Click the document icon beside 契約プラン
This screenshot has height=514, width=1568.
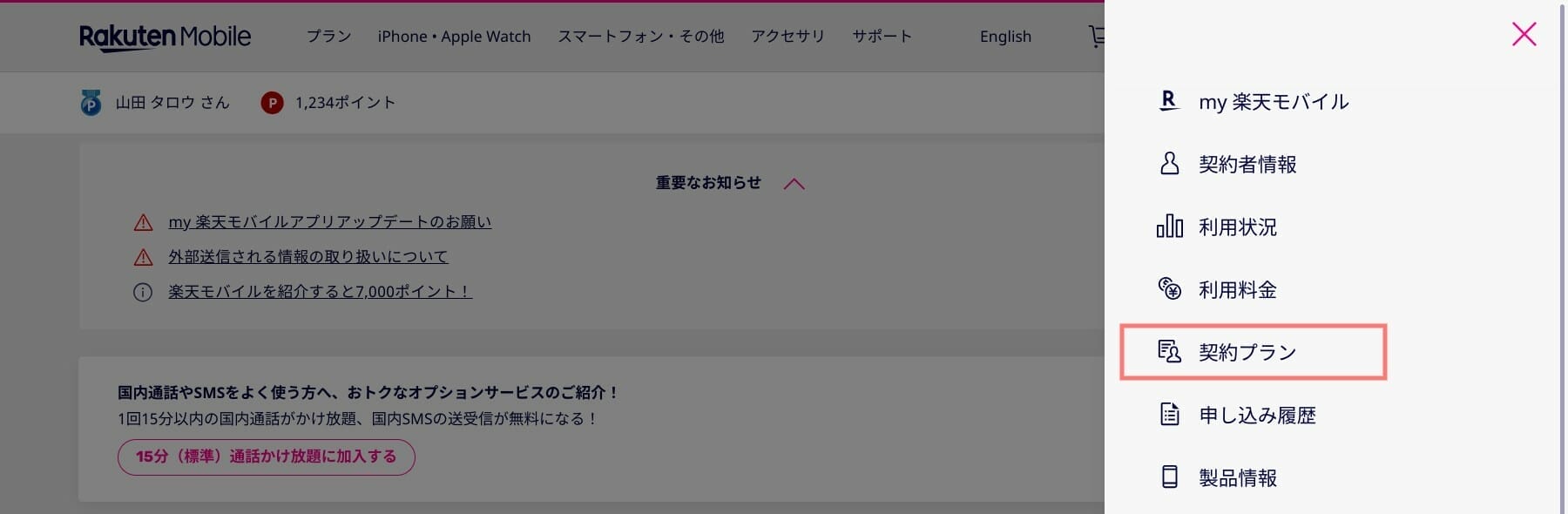tap(1169, 351)
